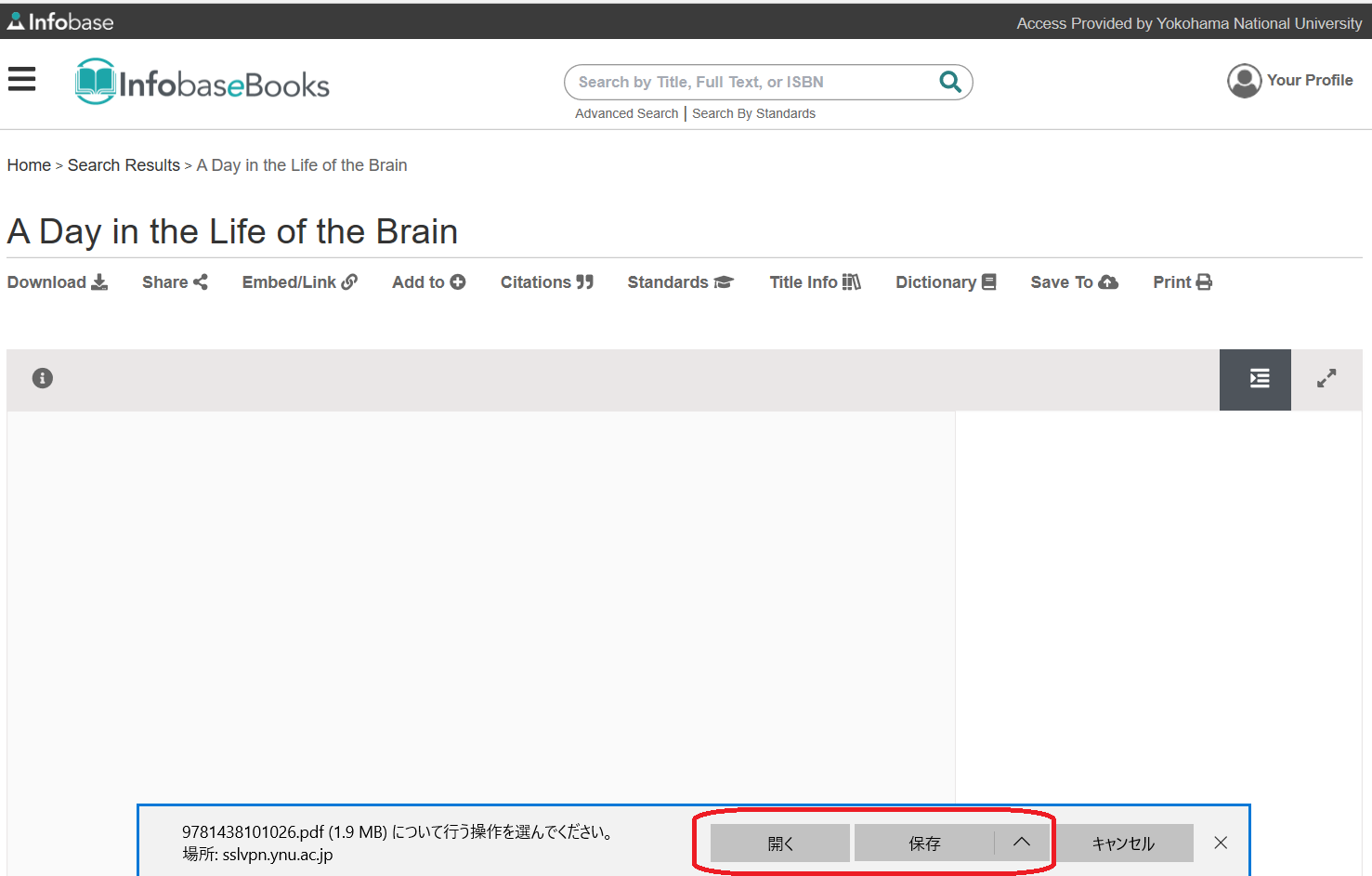Click the 9781438101026.pdf download message
This screenshot has width=1372, height=876.
(398, 832)
